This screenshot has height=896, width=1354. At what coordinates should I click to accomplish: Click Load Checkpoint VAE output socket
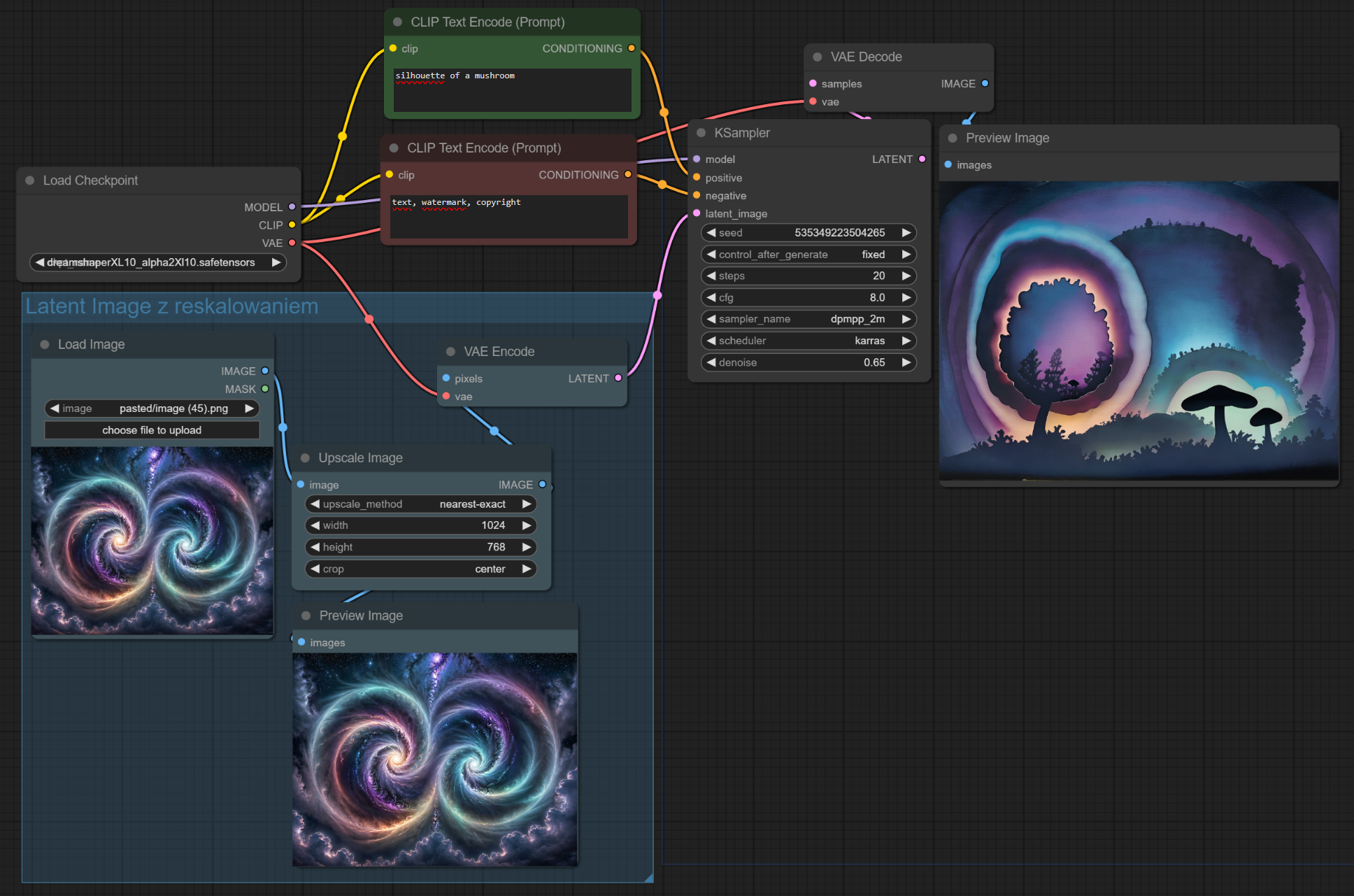(292, 243)
